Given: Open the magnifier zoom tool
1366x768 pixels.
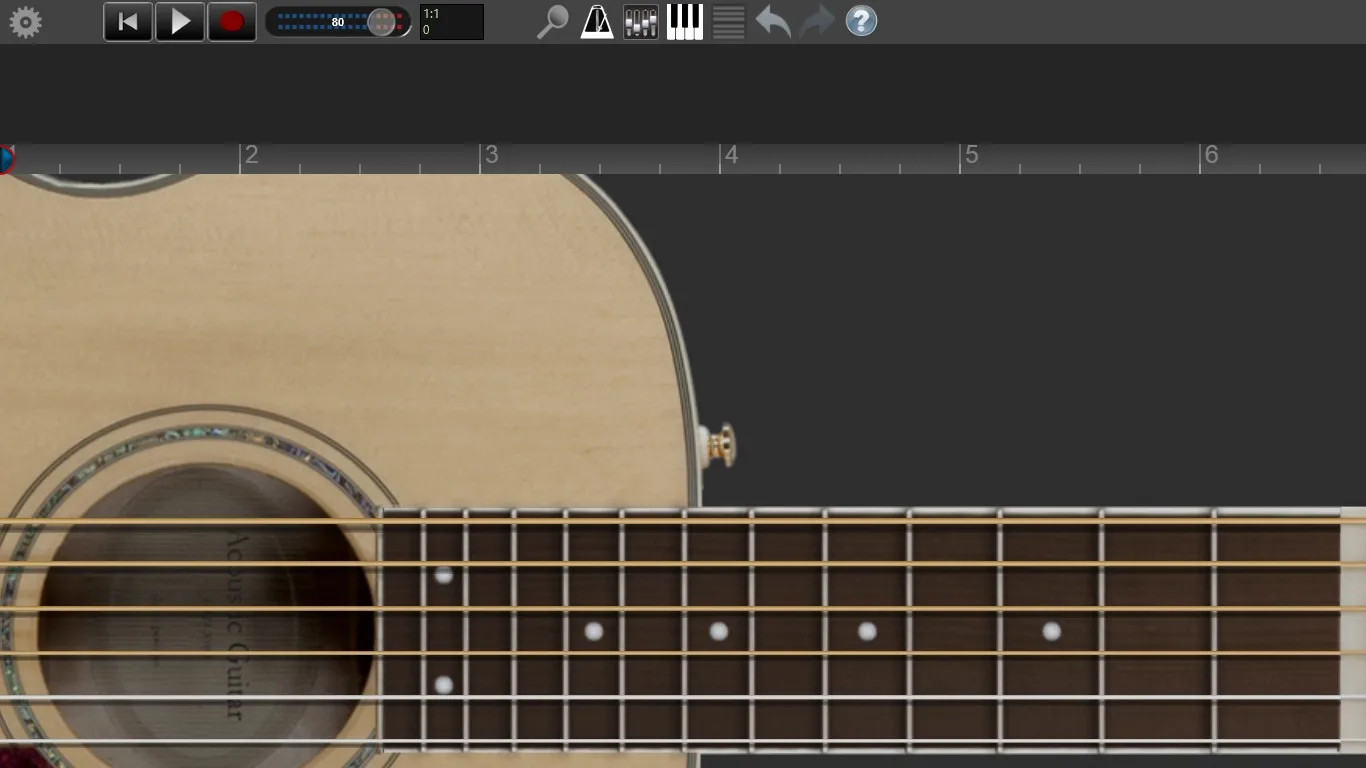Looking at the screenshot, I should tap(552, 22).
